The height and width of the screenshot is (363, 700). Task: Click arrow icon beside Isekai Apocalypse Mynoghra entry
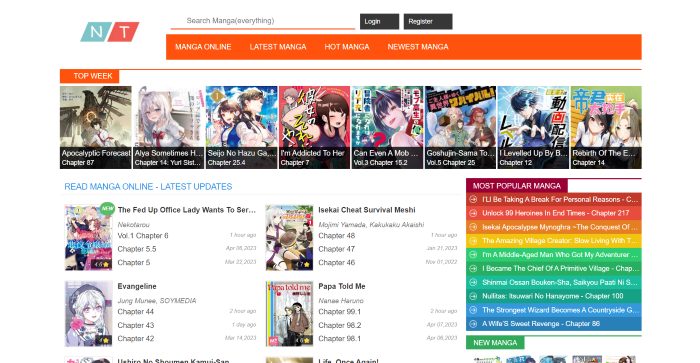[473, 227]
